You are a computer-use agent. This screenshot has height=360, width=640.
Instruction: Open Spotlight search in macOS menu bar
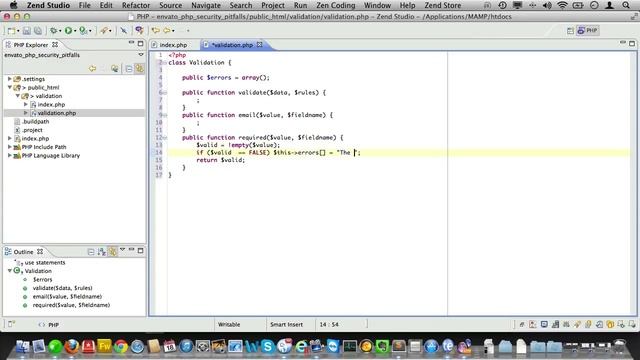tap(626, 5)
